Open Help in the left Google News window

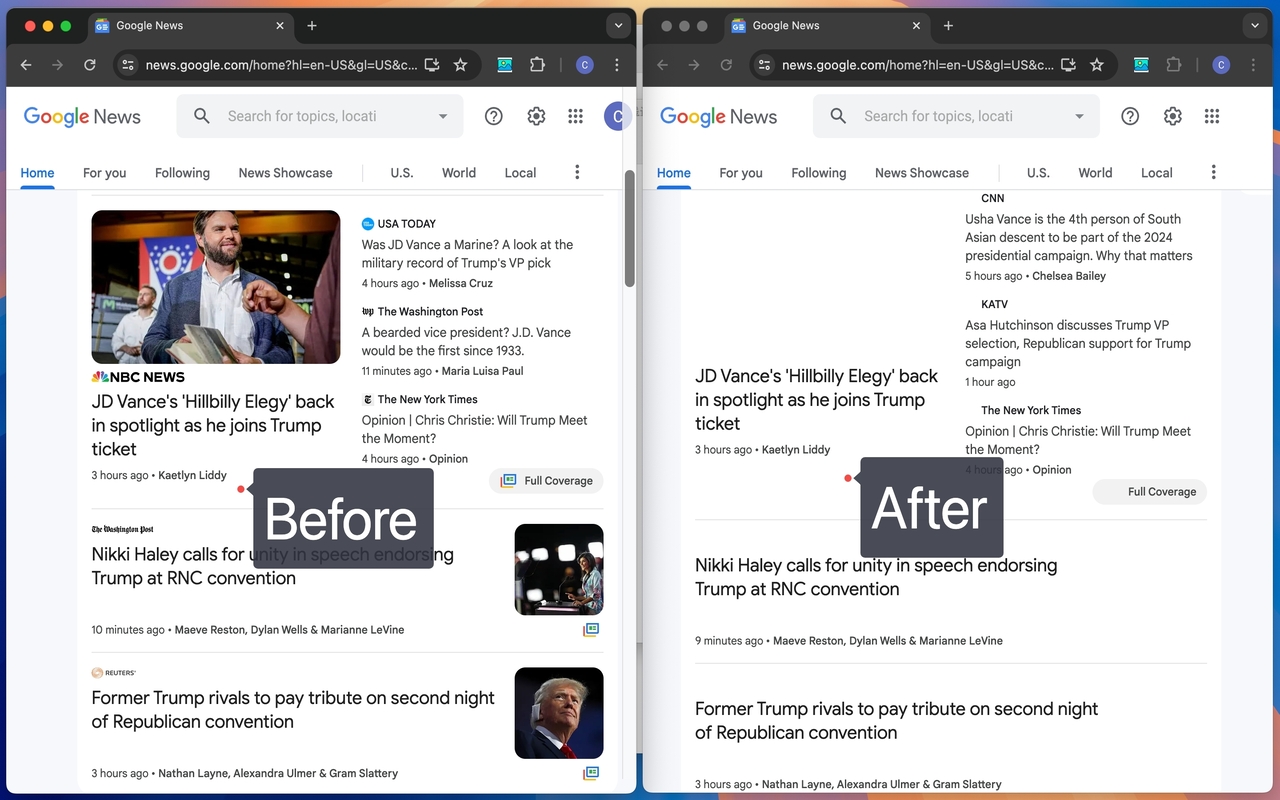493,116
